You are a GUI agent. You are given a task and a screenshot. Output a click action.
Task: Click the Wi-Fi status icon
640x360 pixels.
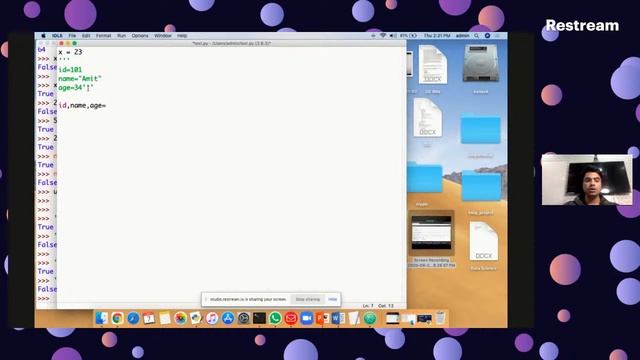click(x=383, y=36)
